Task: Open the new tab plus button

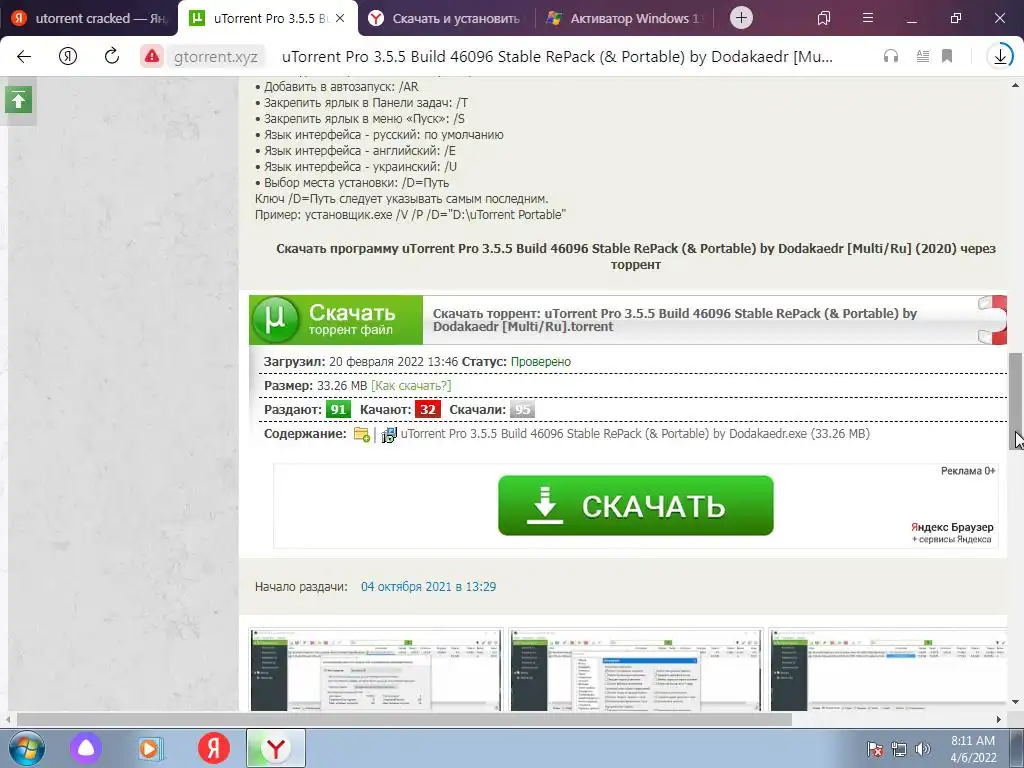Action: coord(741,18)
